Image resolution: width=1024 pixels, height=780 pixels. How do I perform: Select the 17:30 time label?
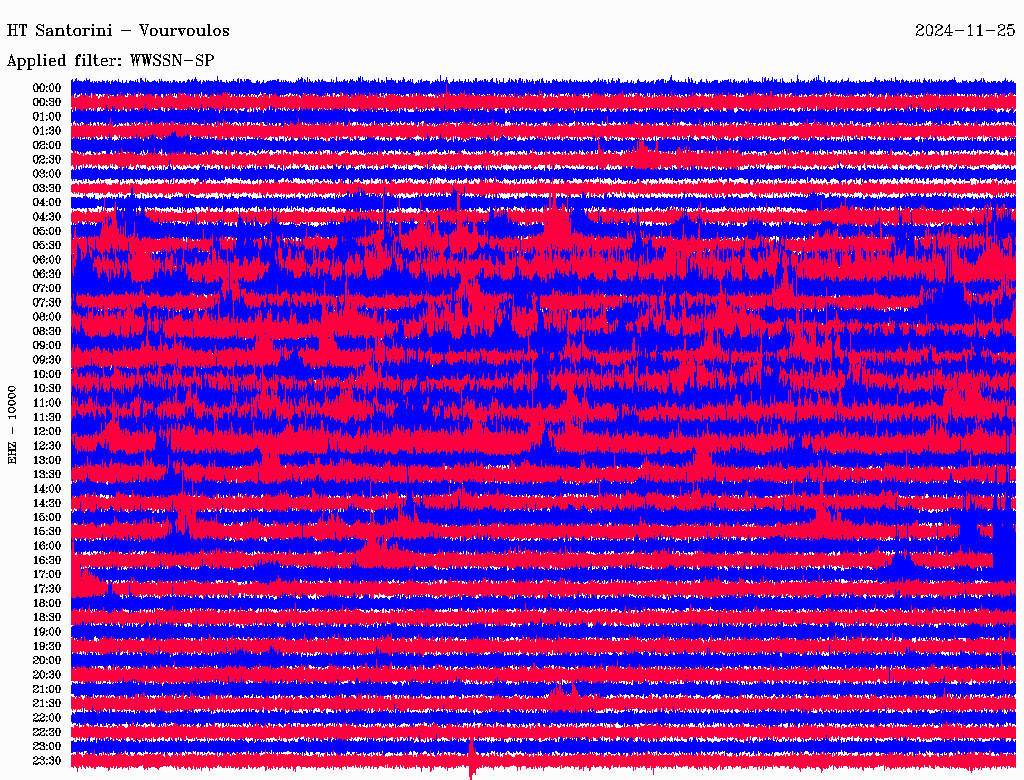coord(47,589)
